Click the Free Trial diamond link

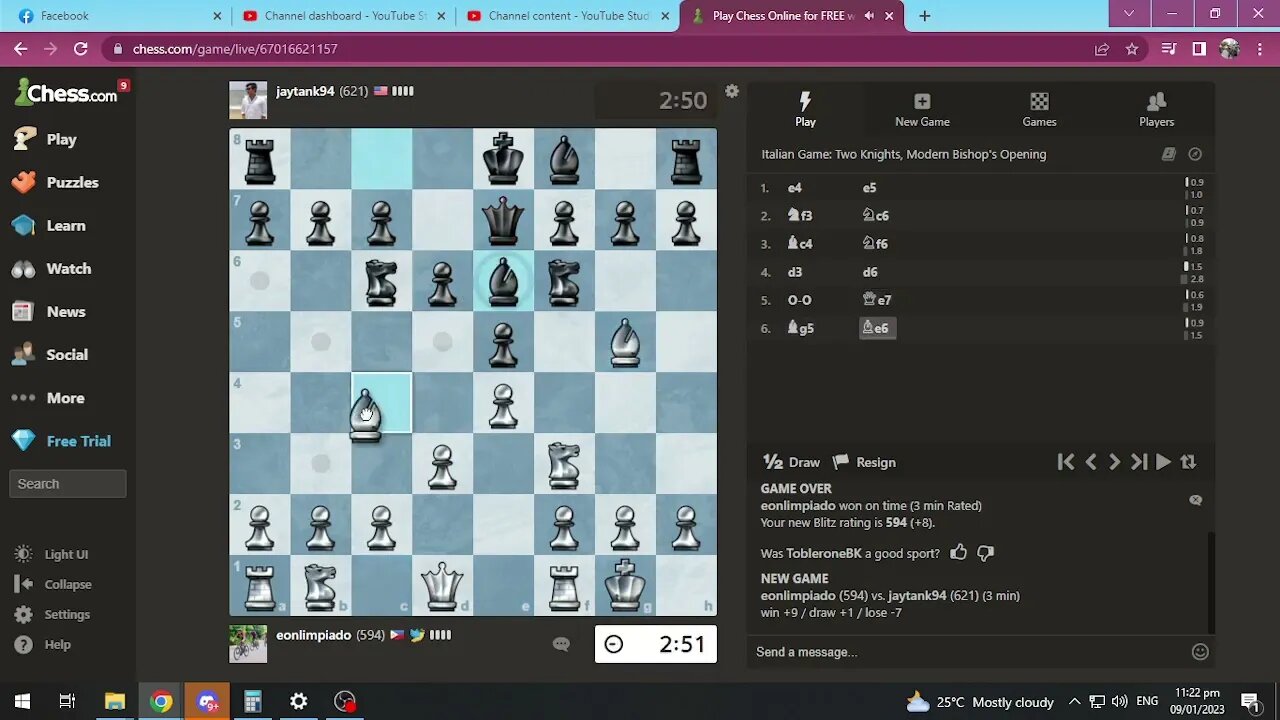[61, 440]
